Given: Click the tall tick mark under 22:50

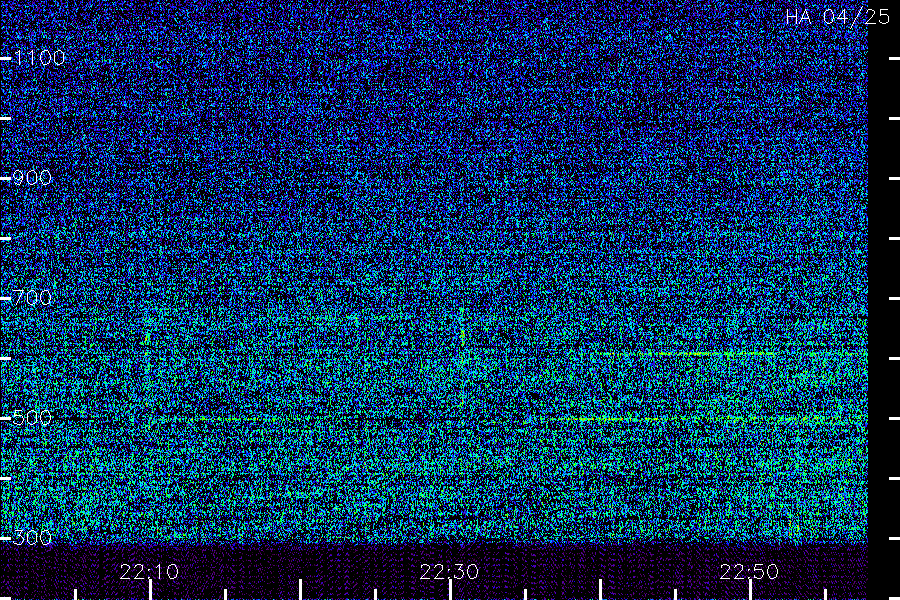Looking at the screenshot, I should click(750, 590).
